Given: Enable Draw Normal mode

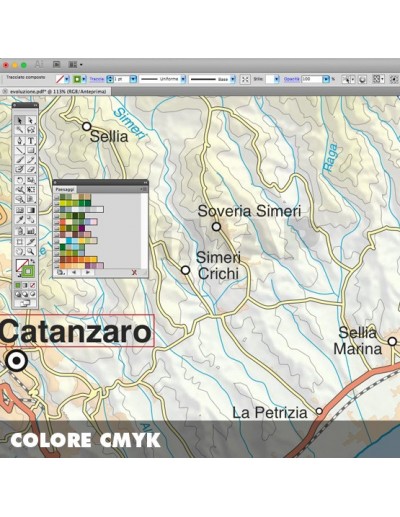Looking at the screenshot, I should tap(18, 294).
